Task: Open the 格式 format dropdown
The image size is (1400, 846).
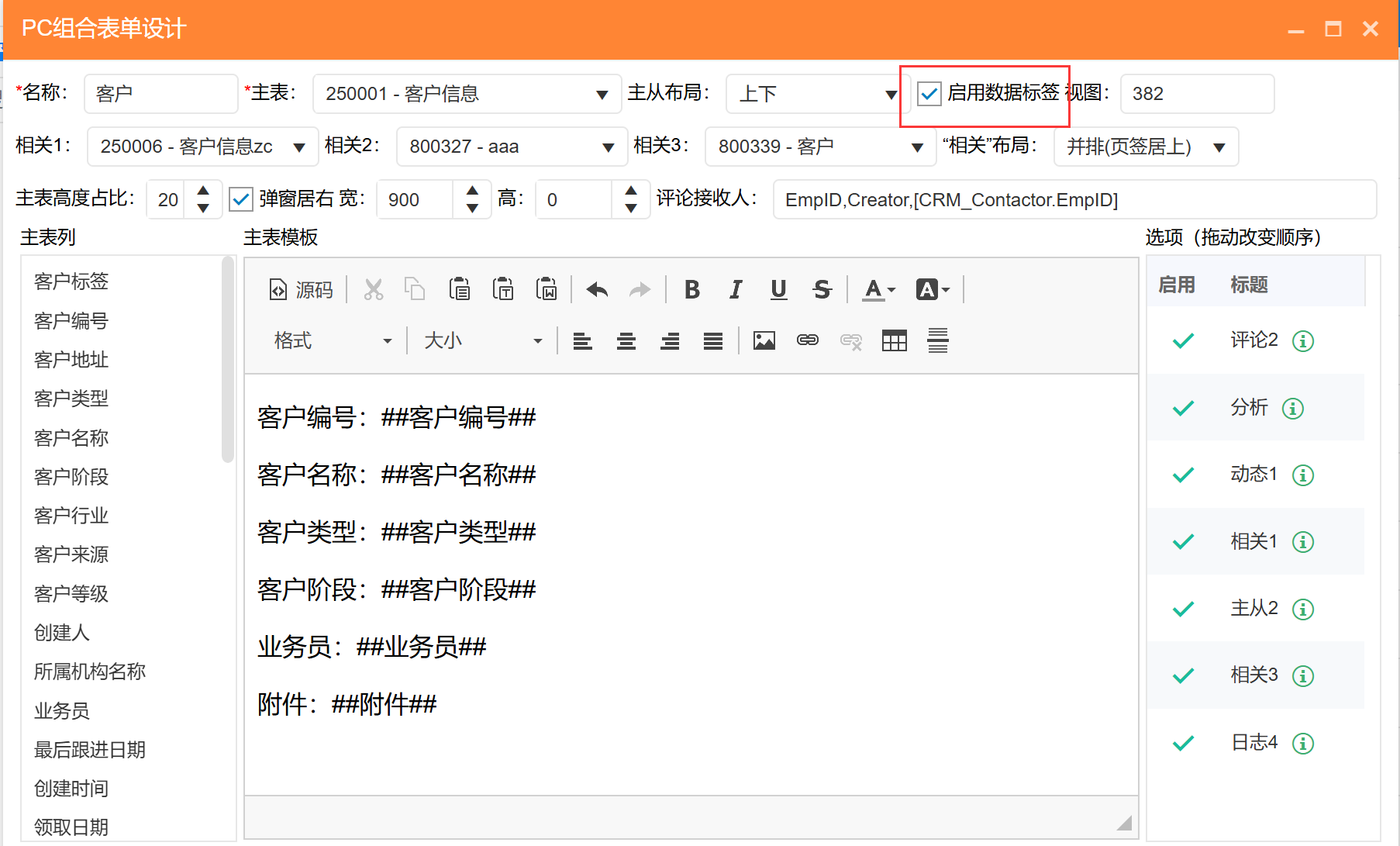Action: [x=333, y=341]
